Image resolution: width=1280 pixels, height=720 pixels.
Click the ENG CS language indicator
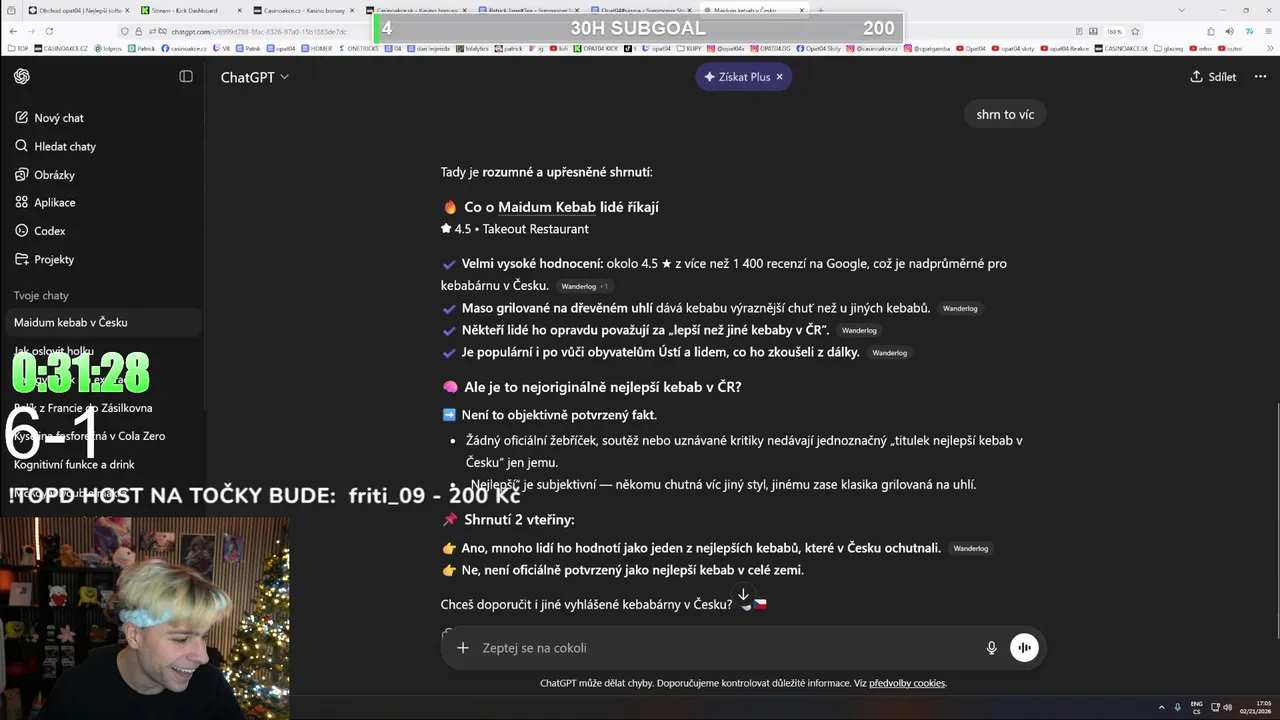1196,707
